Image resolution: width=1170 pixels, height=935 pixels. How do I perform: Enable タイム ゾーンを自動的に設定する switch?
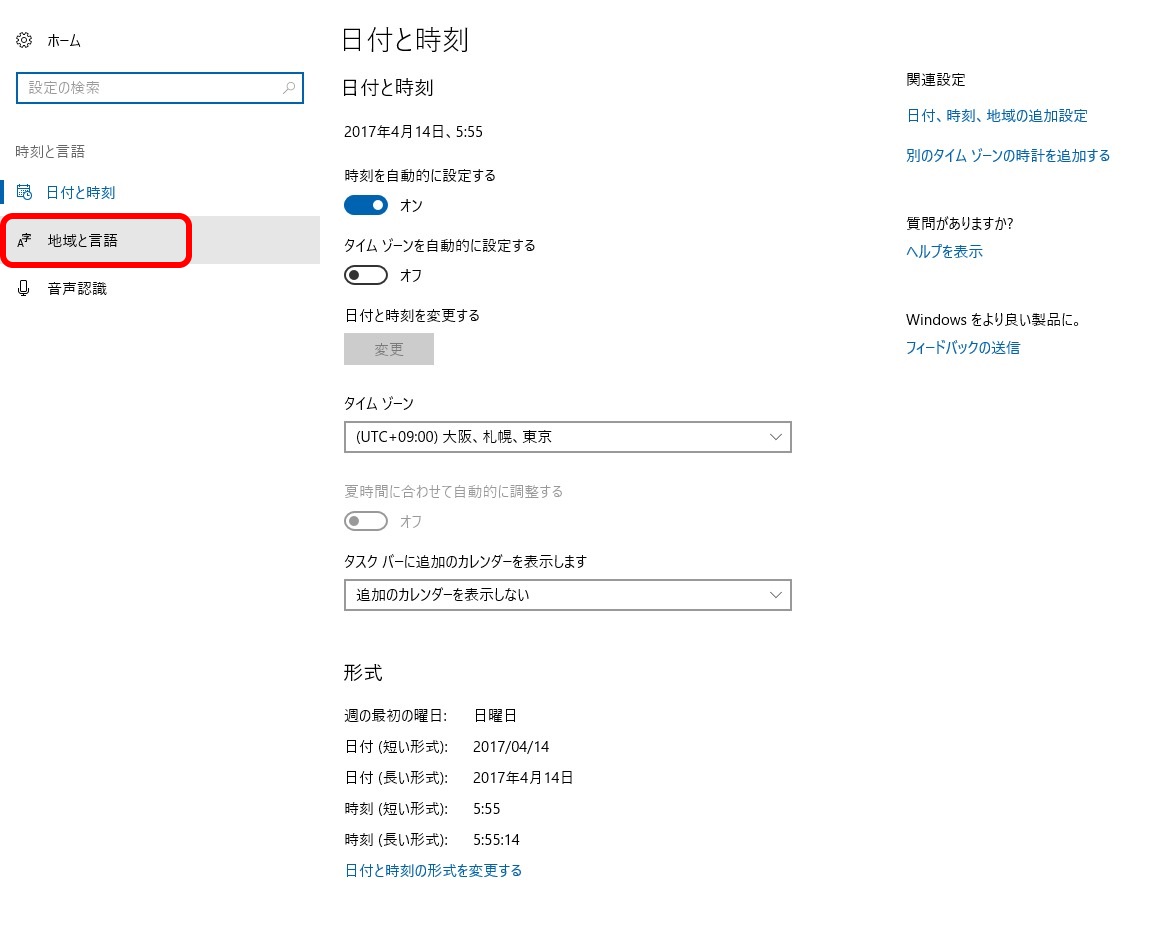pyautogui.click(x=366, y=275)
